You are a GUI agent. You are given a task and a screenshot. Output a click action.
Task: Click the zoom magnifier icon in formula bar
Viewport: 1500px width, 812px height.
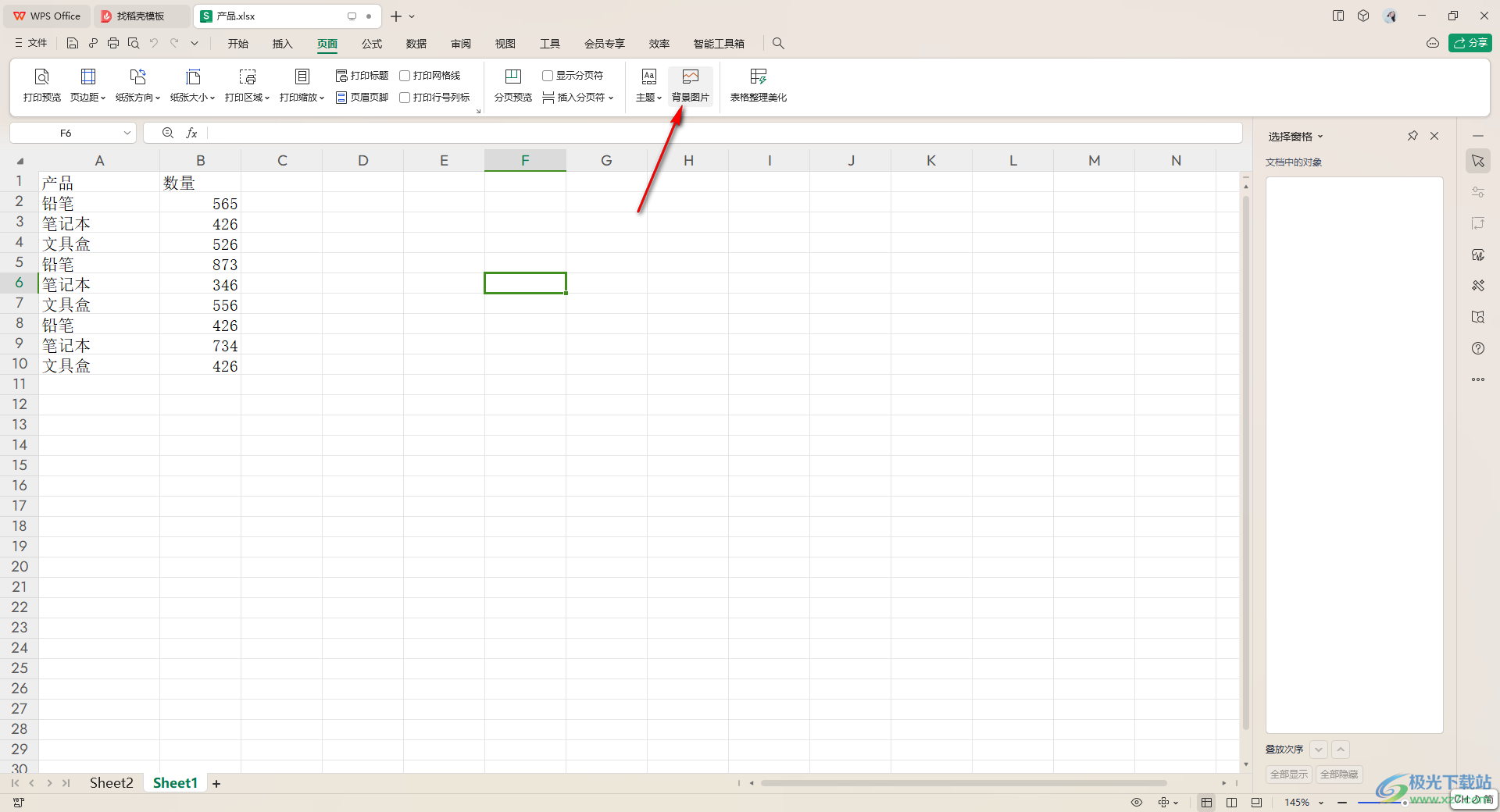click(167, 134)
